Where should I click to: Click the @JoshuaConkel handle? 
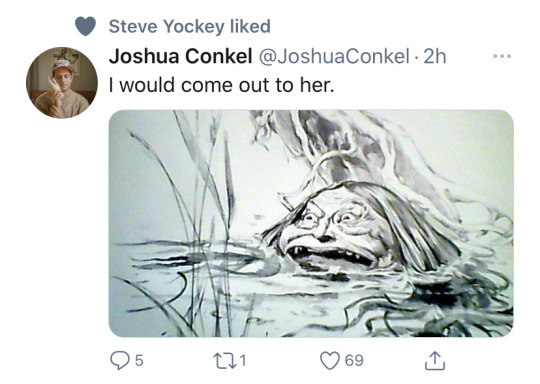334,56
